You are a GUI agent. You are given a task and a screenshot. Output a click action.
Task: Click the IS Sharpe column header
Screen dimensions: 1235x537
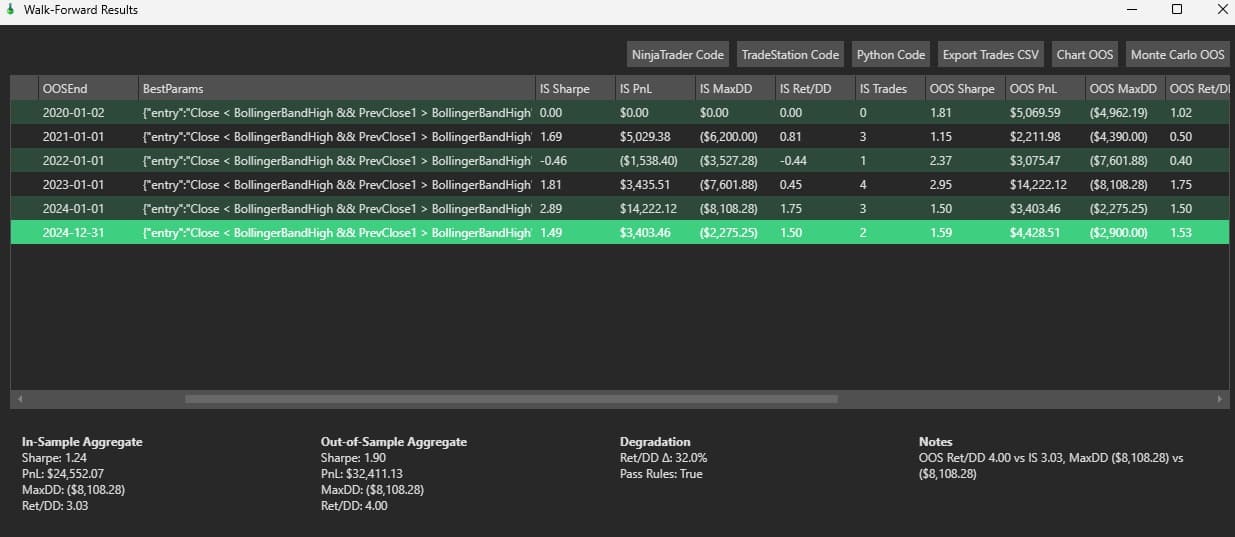pos(573,88)
